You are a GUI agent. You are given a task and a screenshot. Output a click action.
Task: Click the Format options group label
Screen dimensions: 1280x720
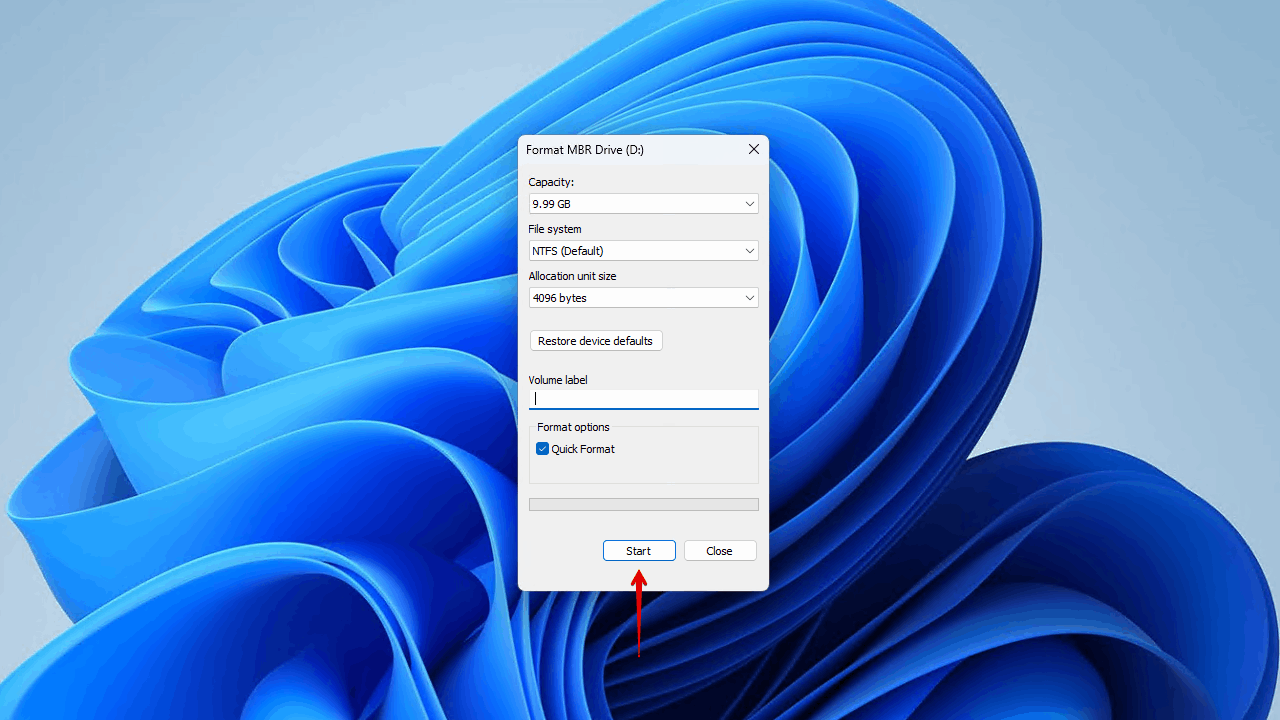tap(572, 427)
